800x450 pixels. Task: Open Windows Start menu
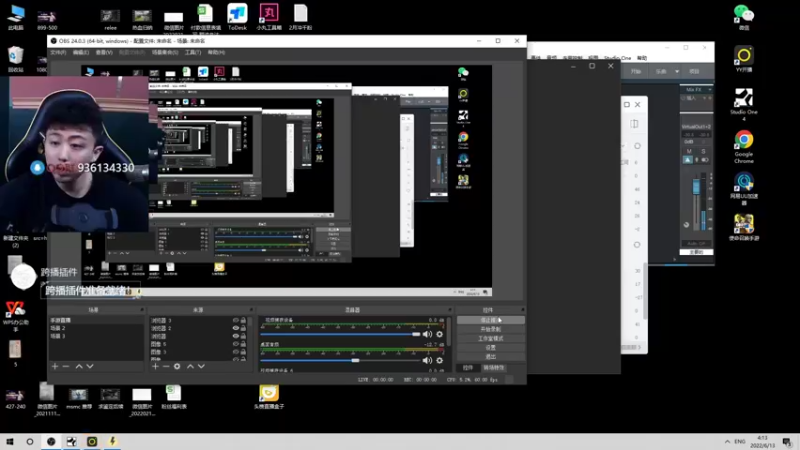(x=10, y=441)
